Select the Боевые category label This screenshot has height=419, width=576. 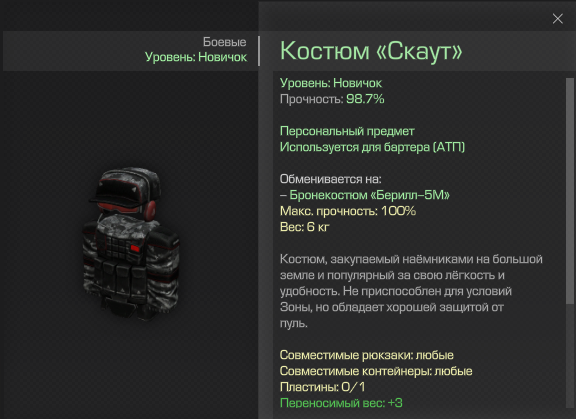click(x=224, y=42)
